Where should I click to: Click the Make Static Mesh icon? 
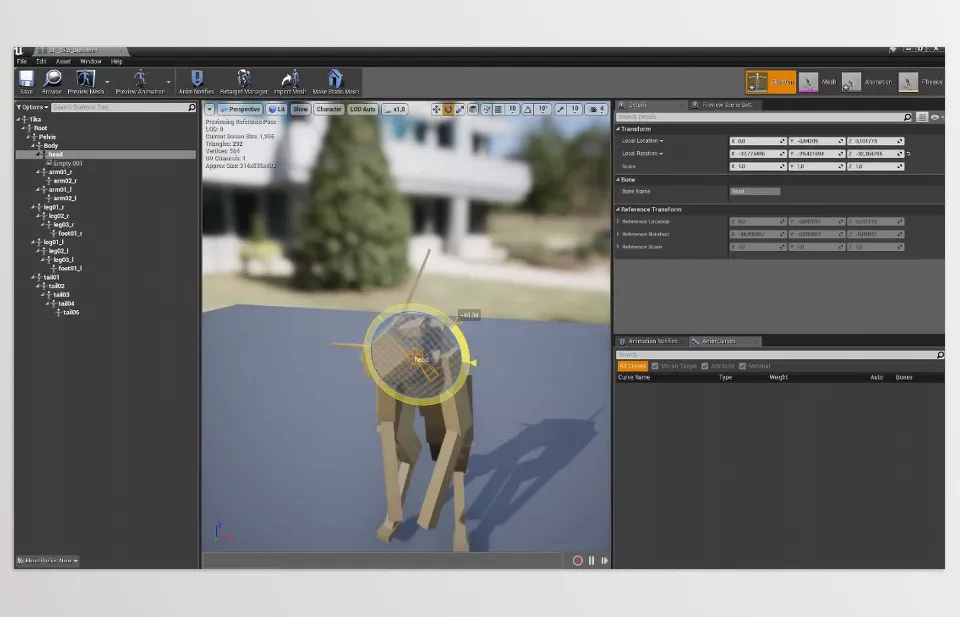tap(335, 78)
